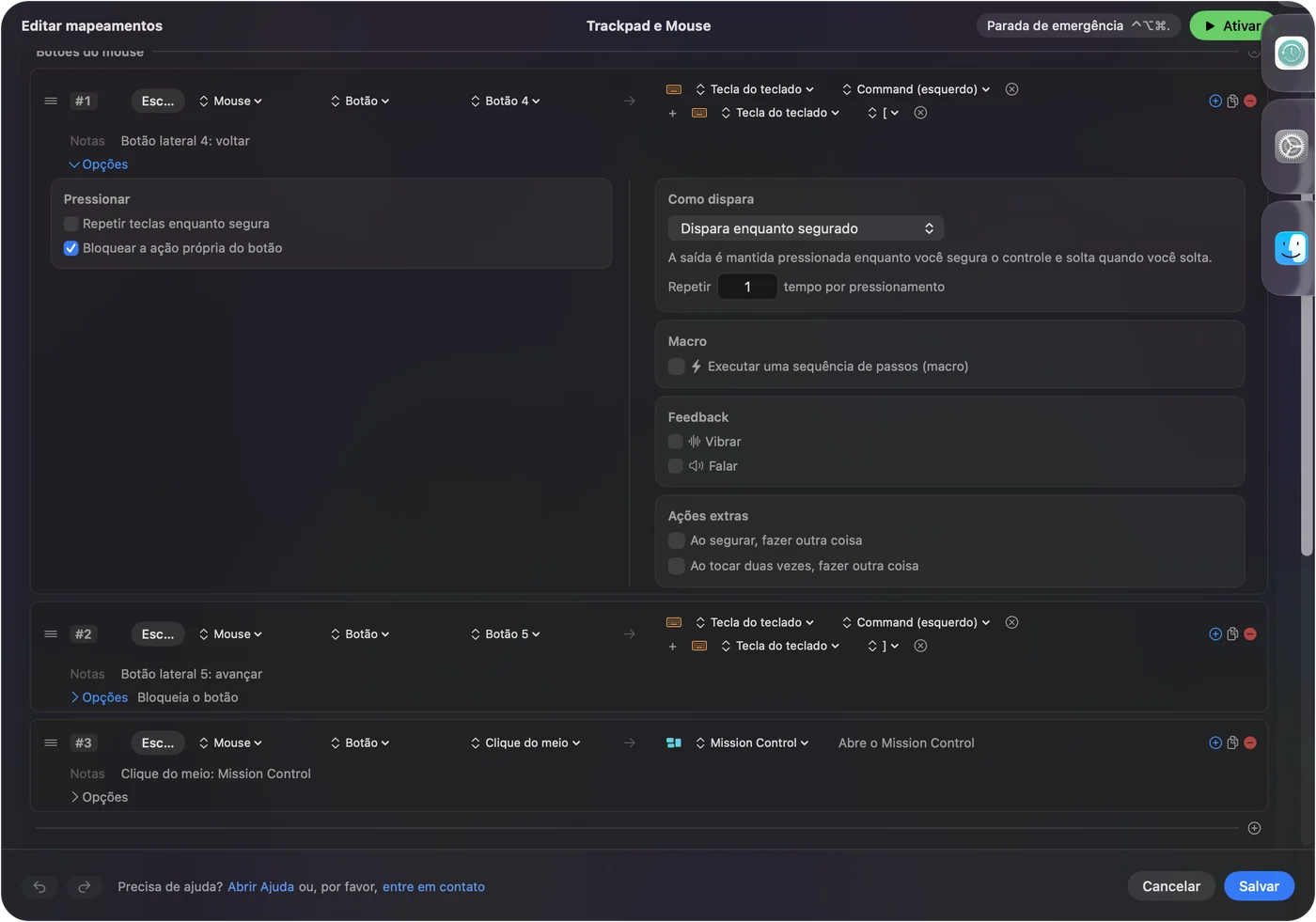Viewport: 1316px width, 922px height.
Task: Open the Abrir Ajuda link
Action: 260,886
